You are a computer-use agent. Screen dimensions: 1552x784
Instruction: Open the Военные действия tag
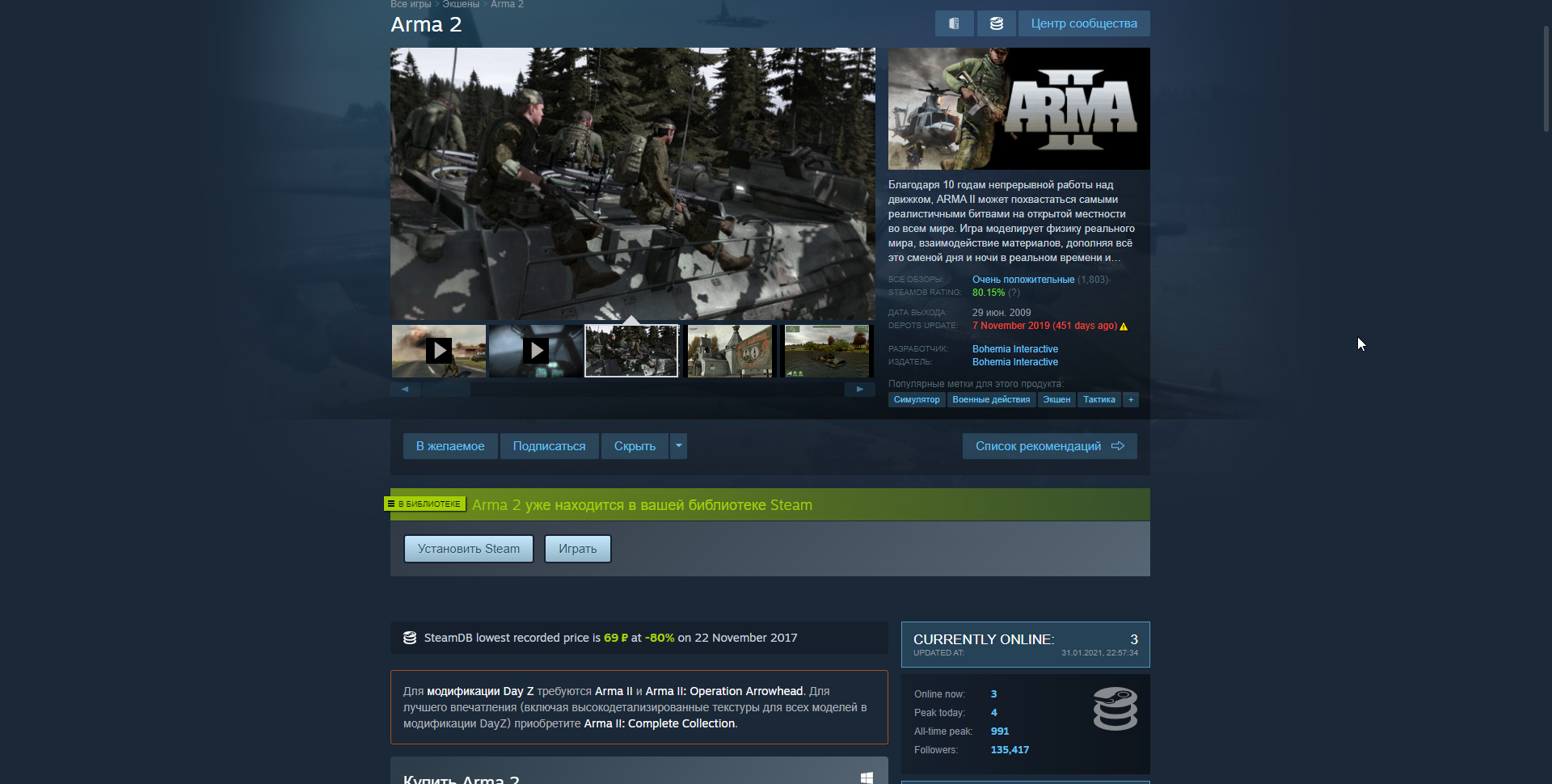coord(991,400)
